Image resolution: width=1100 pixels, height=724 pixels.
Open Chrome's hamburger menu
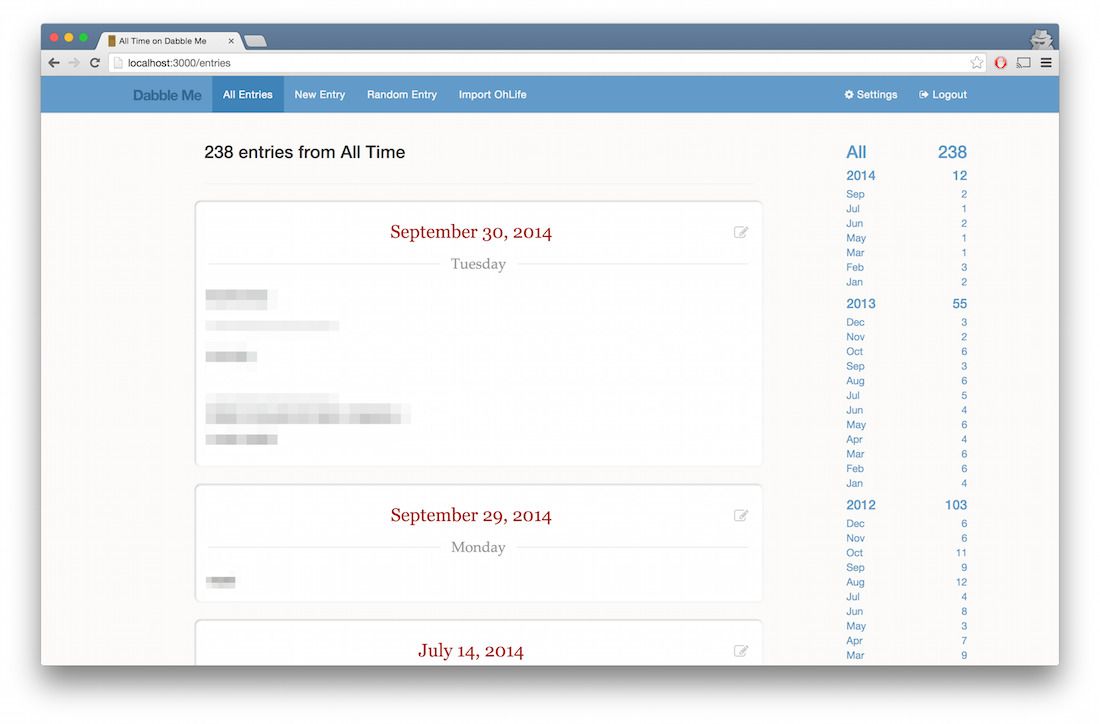click(x=1045, y=62)
